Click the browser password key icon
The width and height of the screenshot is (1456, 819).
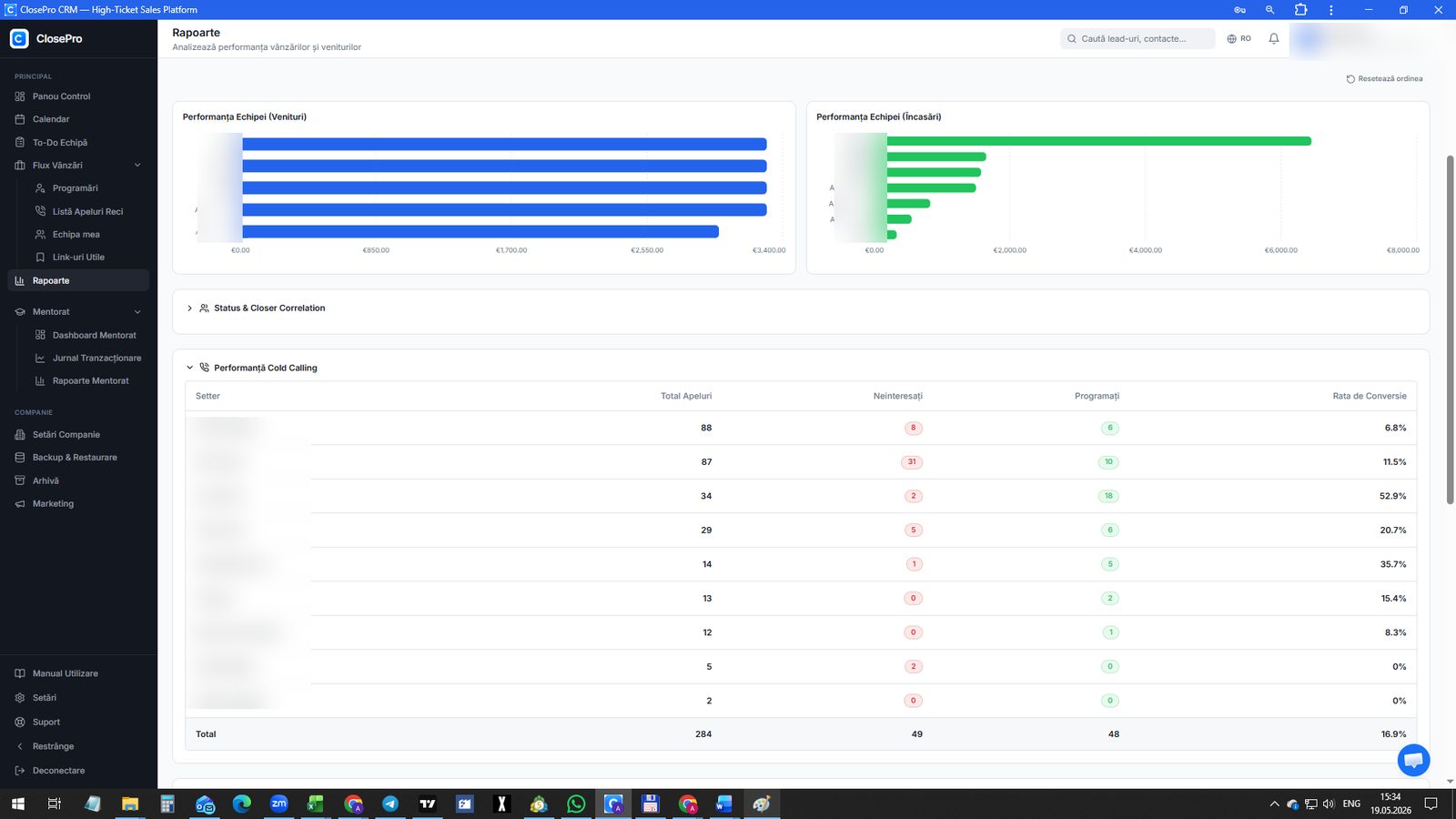pyautogui.click(x=1239, y=10)
